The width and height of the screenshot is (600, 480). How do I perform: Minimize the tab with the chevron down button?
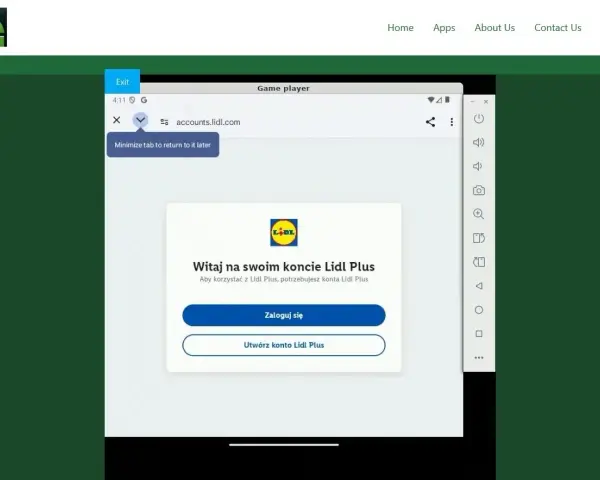[140, 120]
